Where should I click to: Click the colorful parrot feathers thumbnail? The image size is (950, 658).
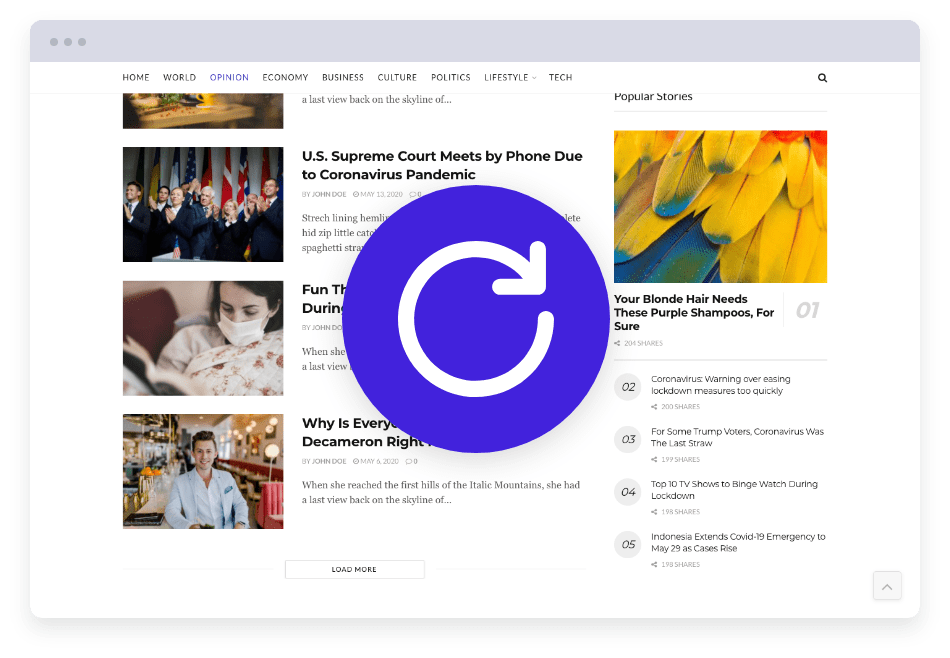click(720, 206)
